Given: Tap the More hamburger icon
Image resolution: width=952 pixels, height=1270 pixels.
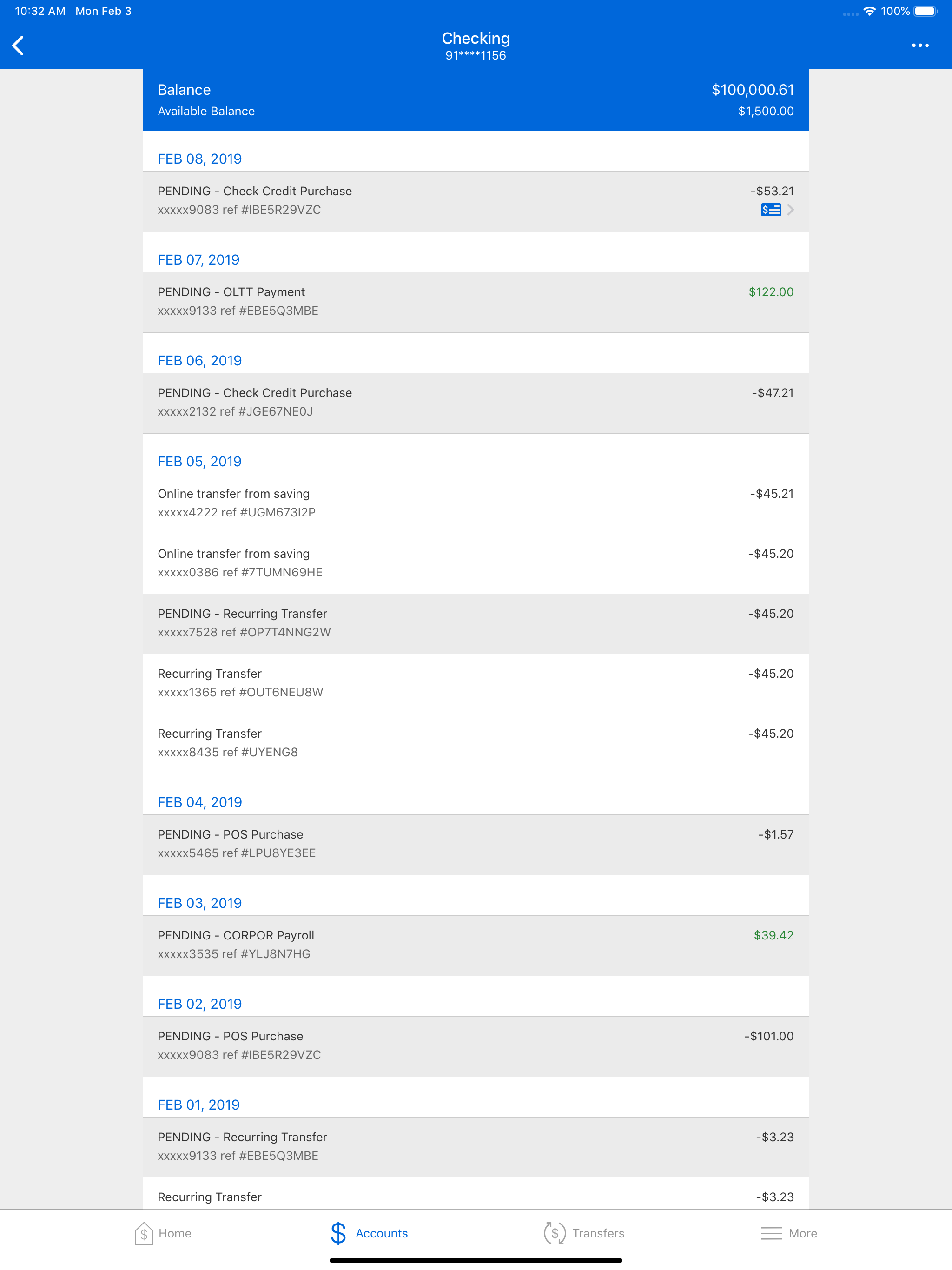Looking at the screenshot, I should click(771, 1233).
